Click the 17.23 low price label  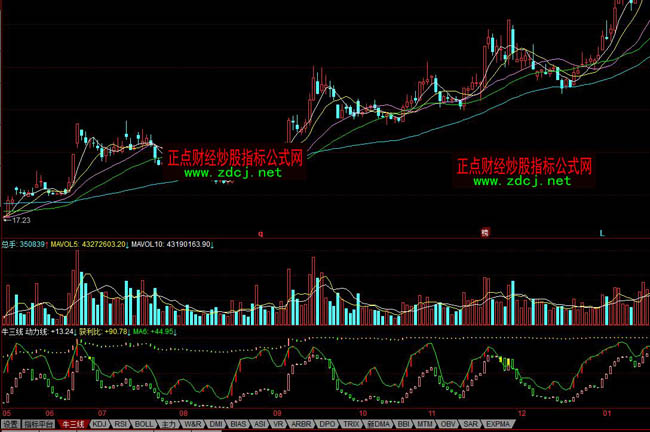[21, 219]
